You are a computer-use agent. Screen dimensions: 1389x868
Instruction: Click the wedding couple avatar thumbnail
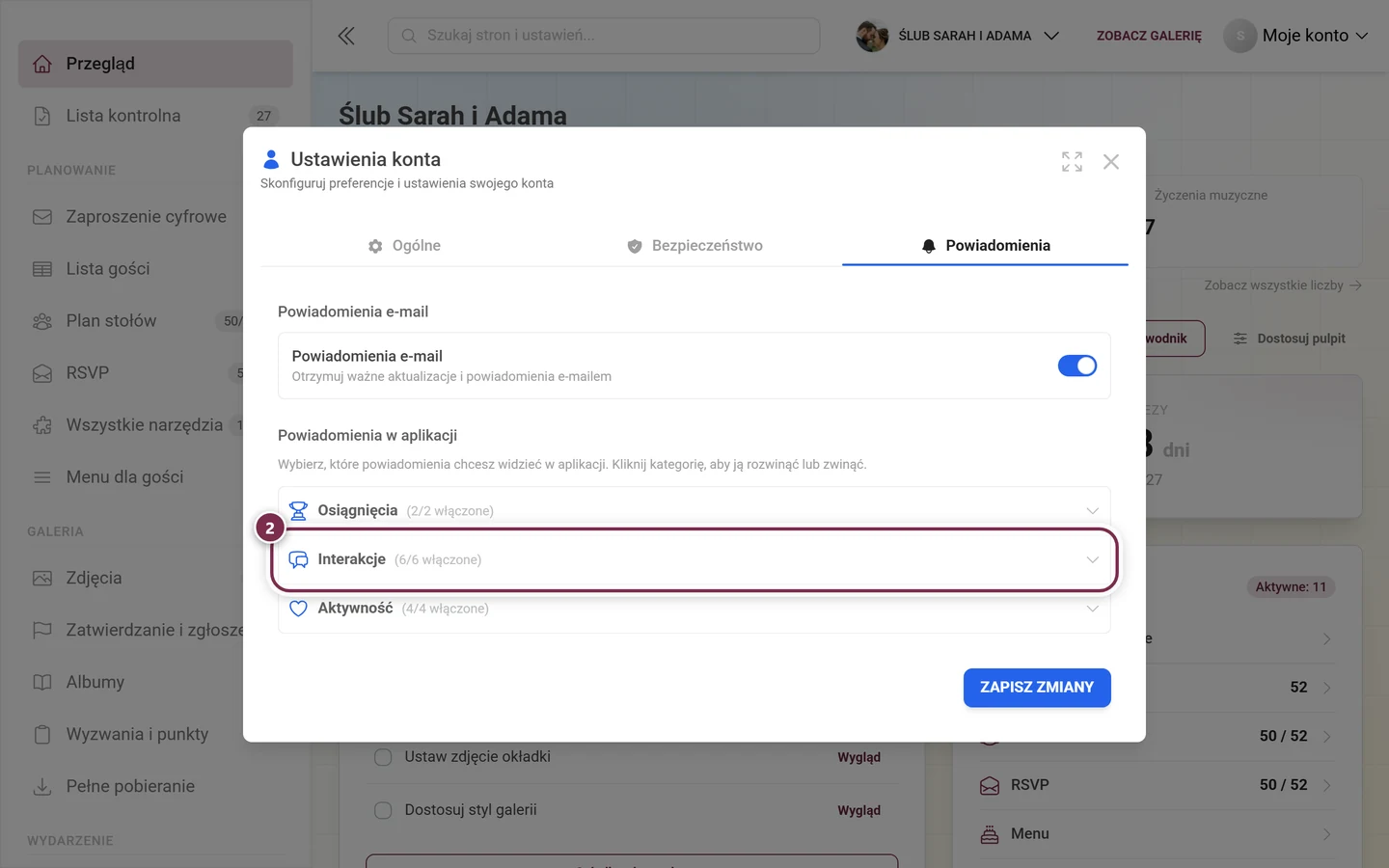pyautogui.click(x=872, y=36)
